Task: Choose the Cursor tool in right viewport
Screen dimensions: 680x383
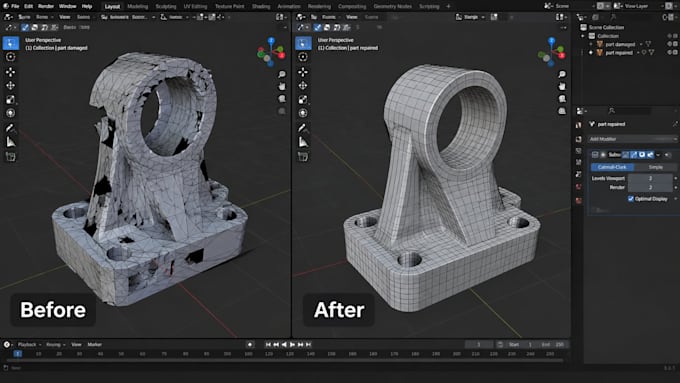Action: coord(303,57)
